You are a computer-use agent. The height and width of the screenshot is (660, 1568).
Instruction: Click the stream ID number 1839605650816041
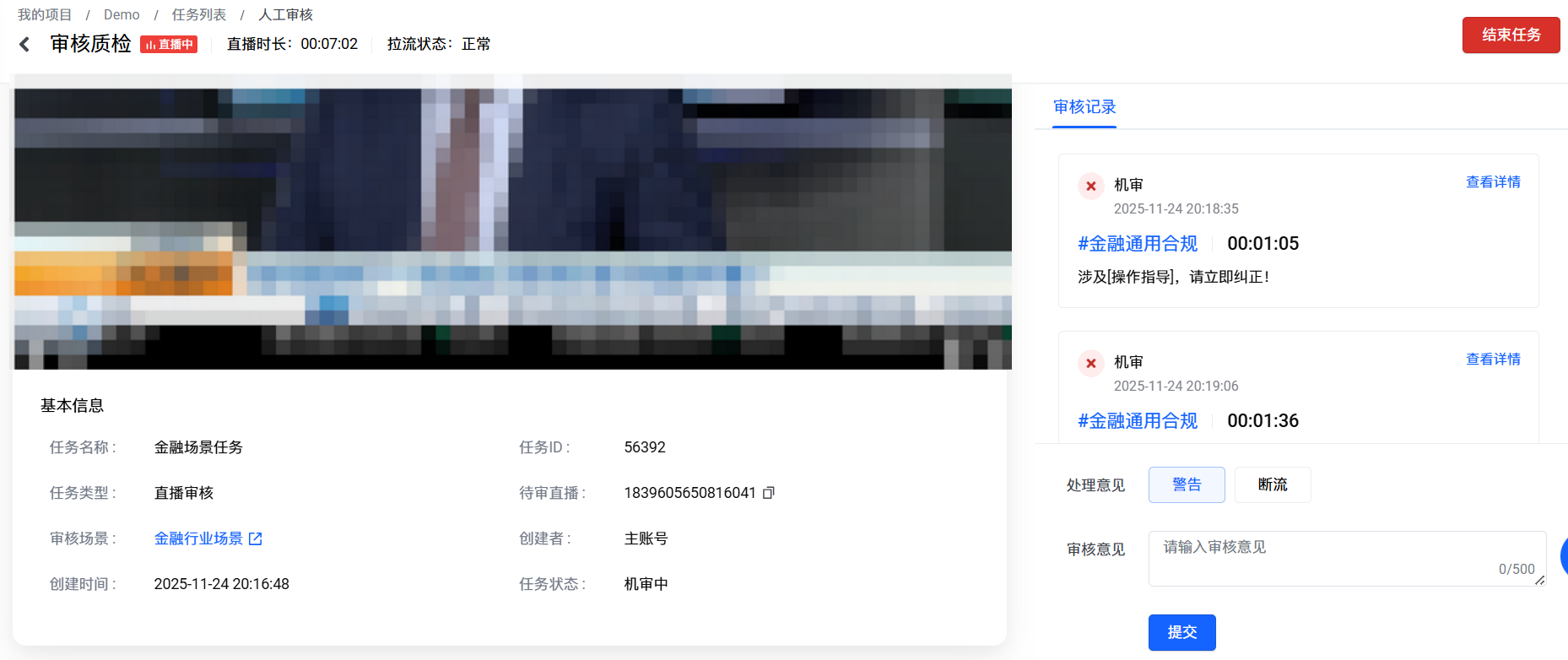(690, 493)
